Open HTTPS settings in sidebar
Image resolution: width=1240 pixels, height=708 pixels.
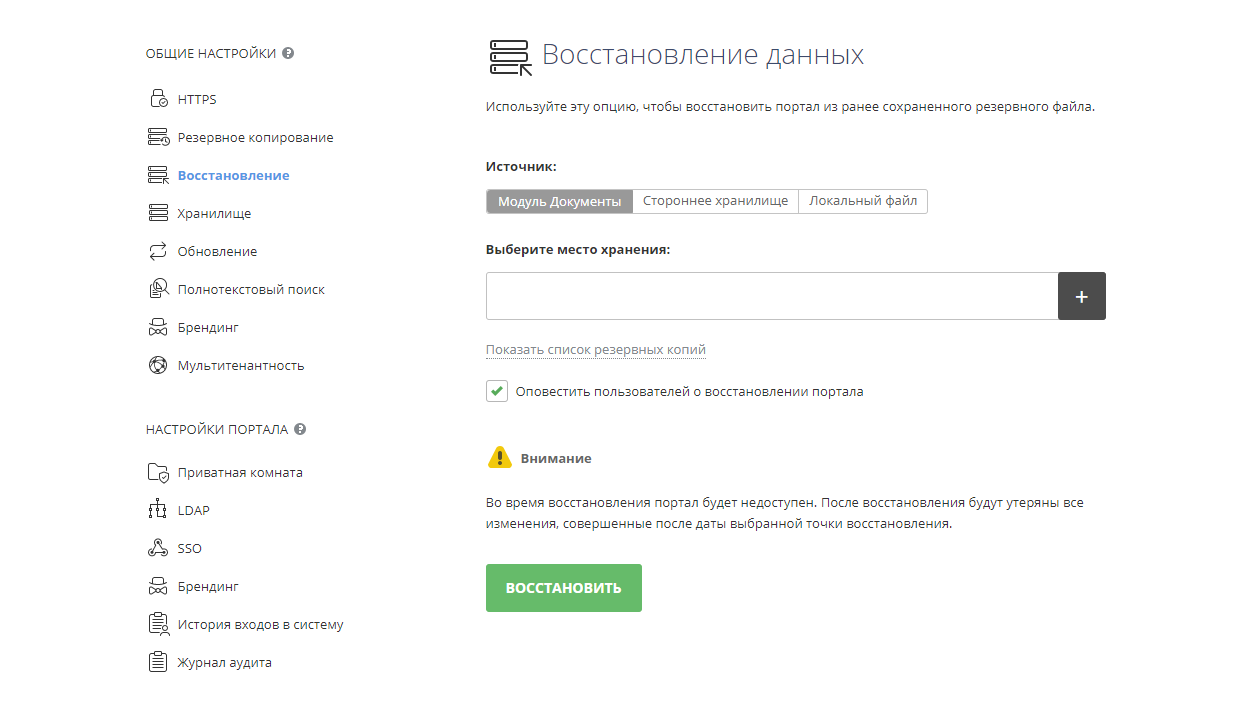197,99
